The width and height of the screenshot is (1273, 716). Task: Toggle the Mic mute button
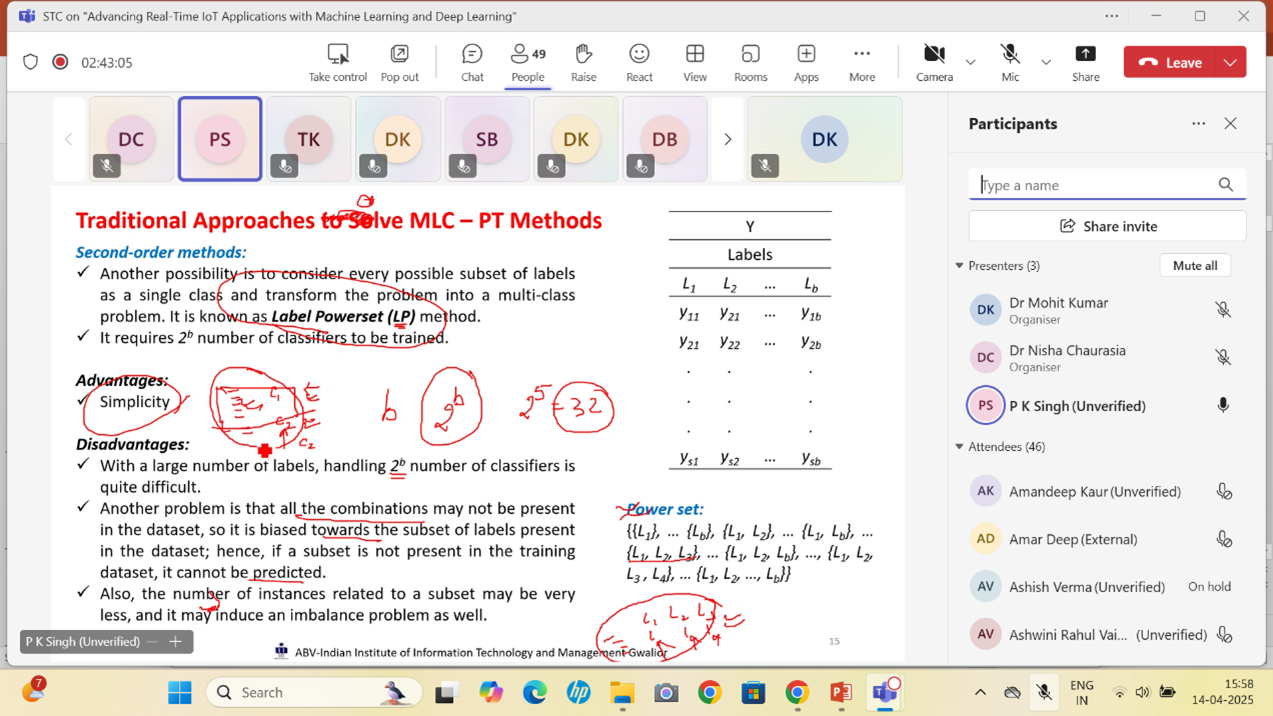(x=1010, y=62)
